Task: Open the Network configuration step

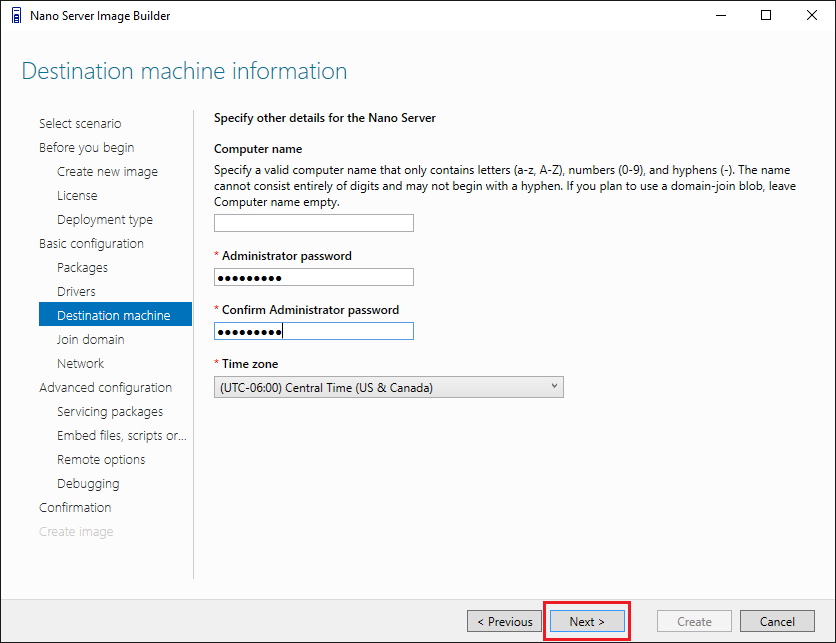Action: (x=80, y=363)
